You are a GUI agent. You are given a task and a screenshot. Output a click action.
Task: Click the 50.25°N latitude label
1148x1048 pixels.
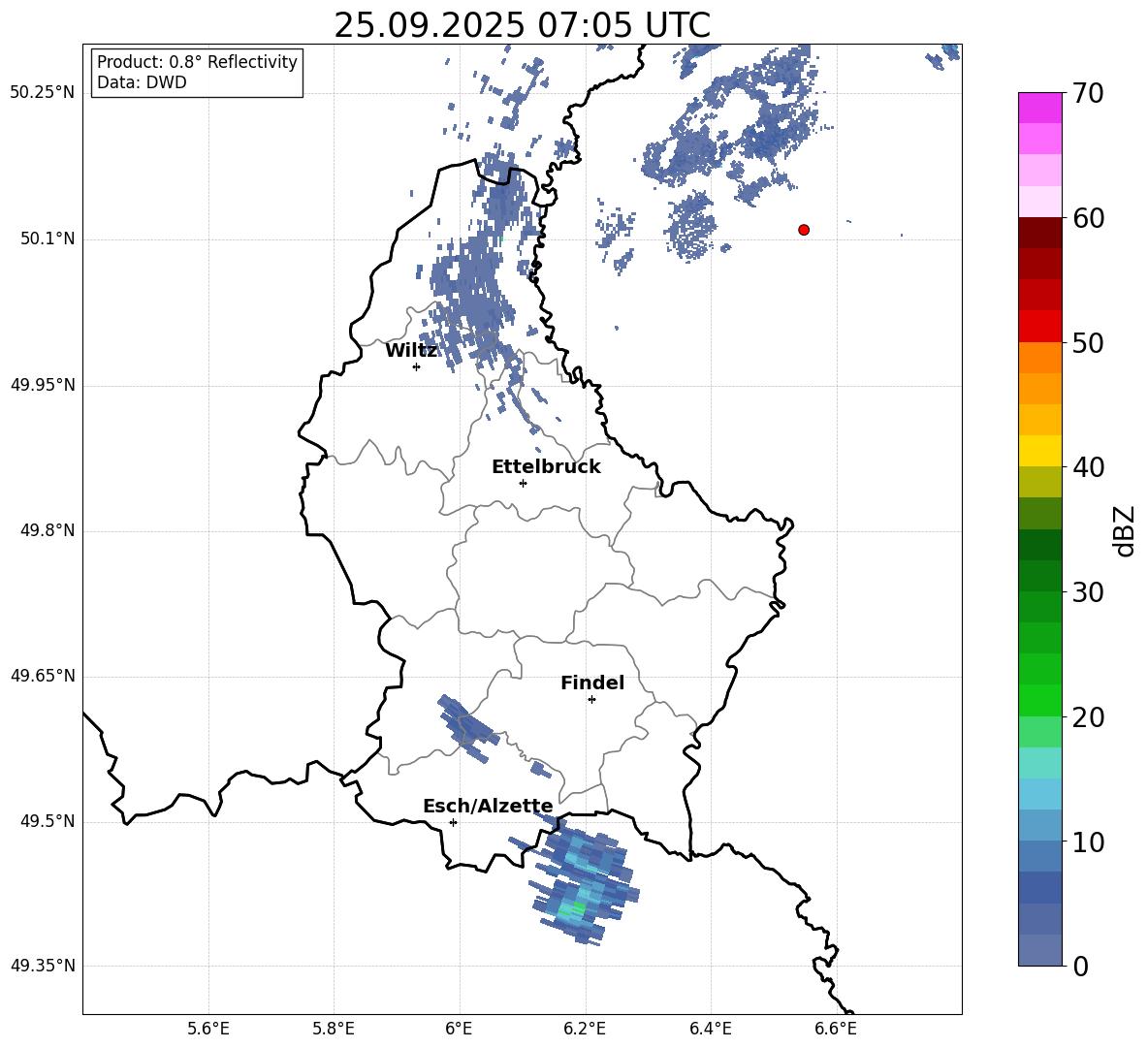coord(43,93)
